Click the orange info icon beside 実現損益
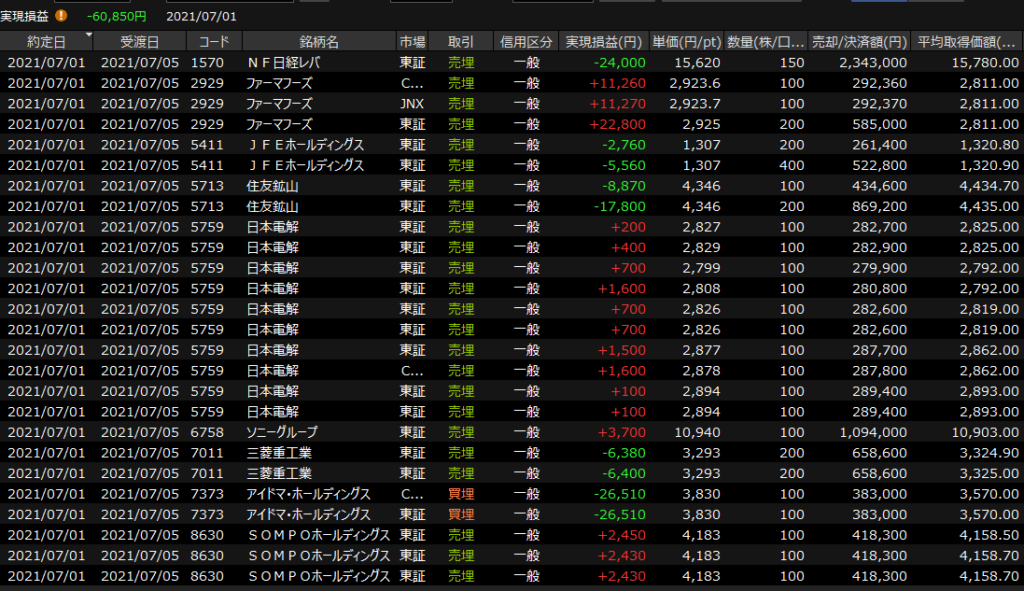 coord(62,16)
